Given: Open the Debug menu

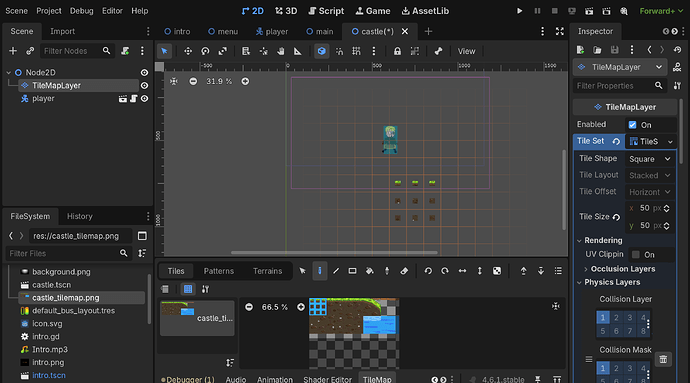Looking at the screenshot, I should tap(81, 11).
